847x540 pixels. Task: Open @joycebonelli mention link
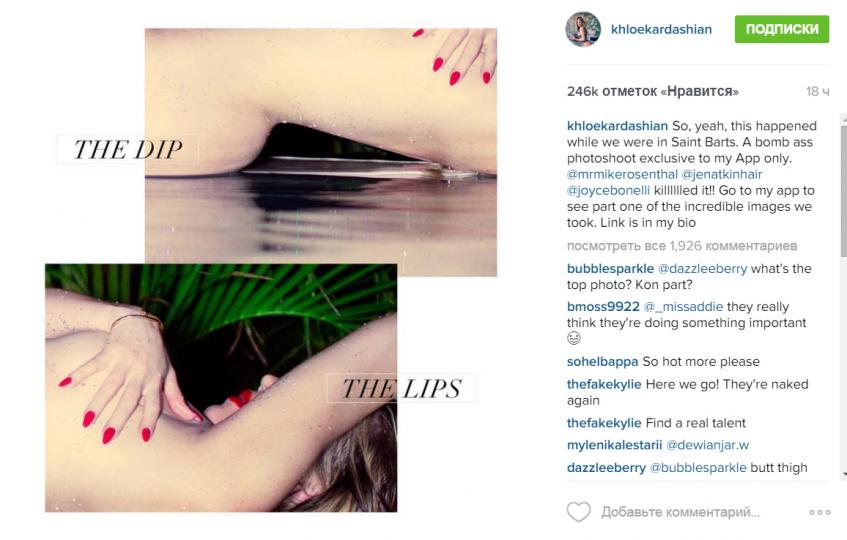click(608, 191)
